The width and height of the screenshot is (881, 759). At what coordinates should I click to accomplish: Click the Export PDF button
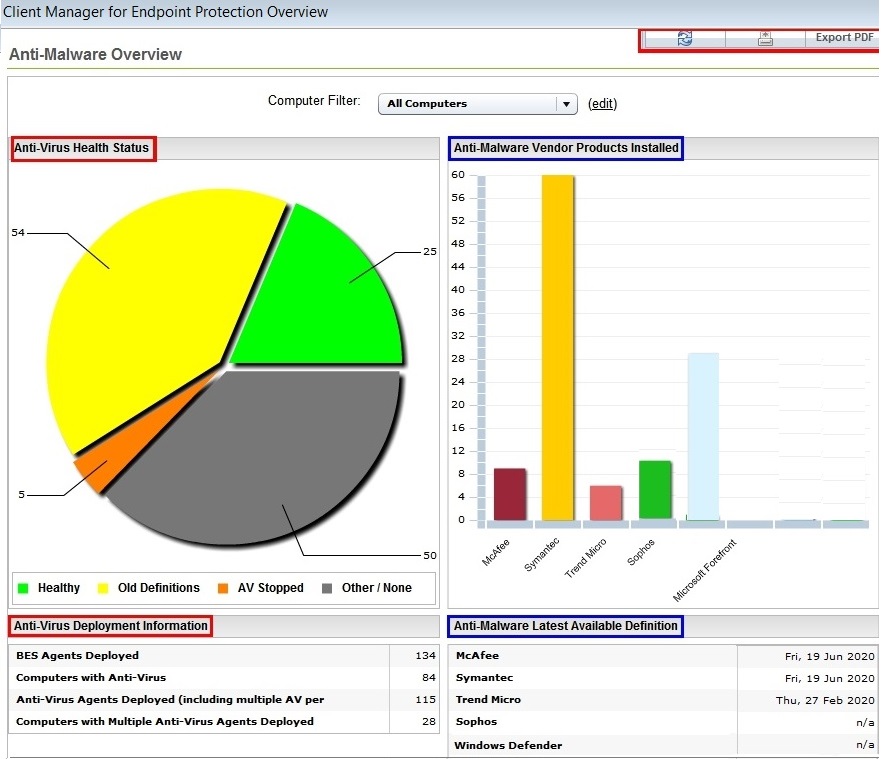[844, 38]
